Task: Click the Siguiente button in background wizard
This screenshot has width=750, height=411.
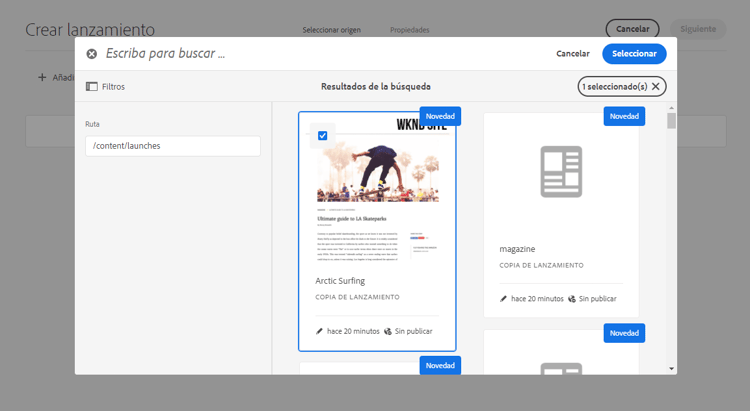Action: [698, 29]
